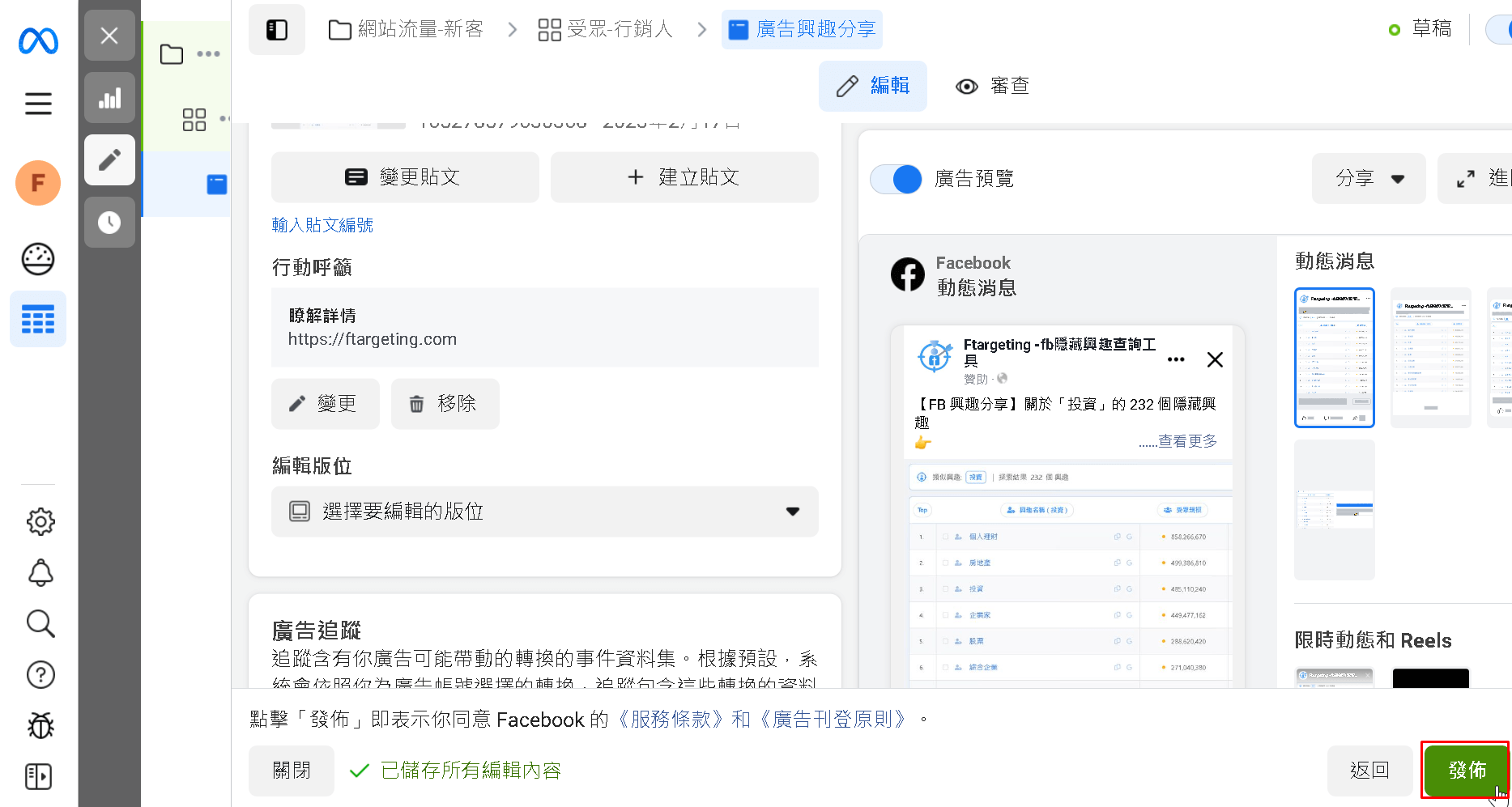1512x807 pixels.
Task: Open the clock history icon
Action: [x=109, y=222]
